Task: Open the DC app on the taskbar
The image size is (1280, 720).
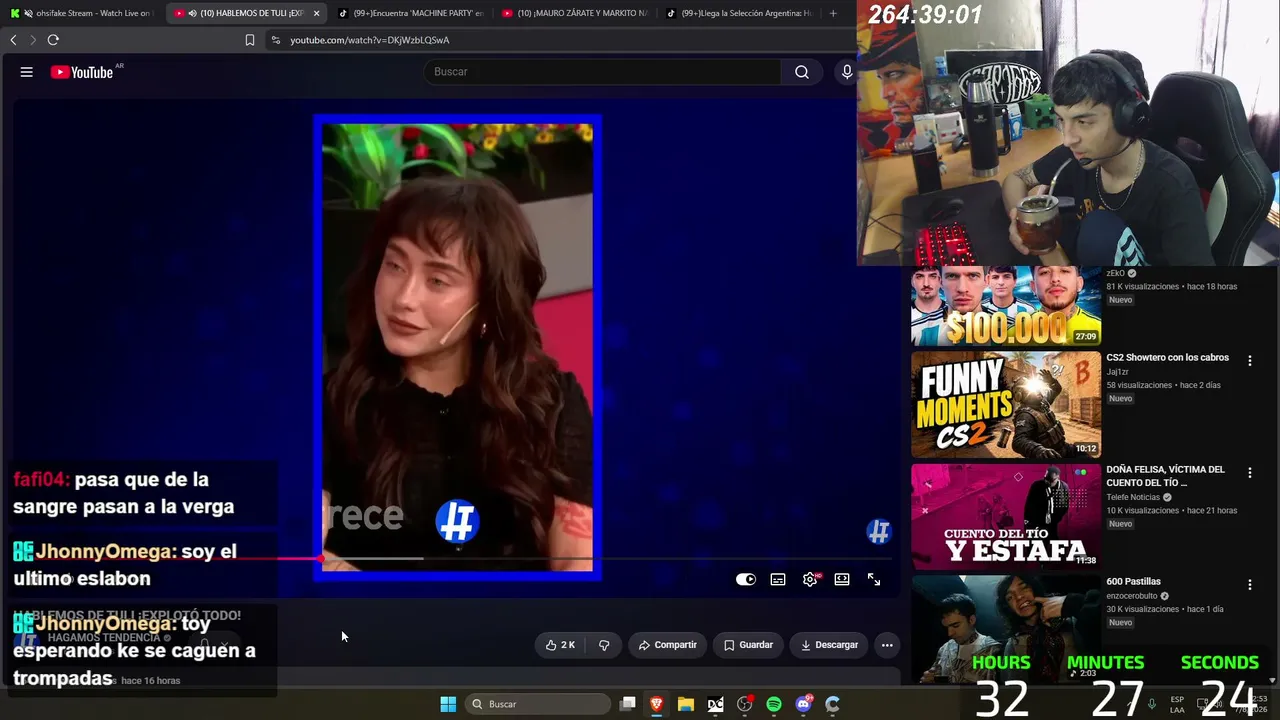Action: [715, 704]
